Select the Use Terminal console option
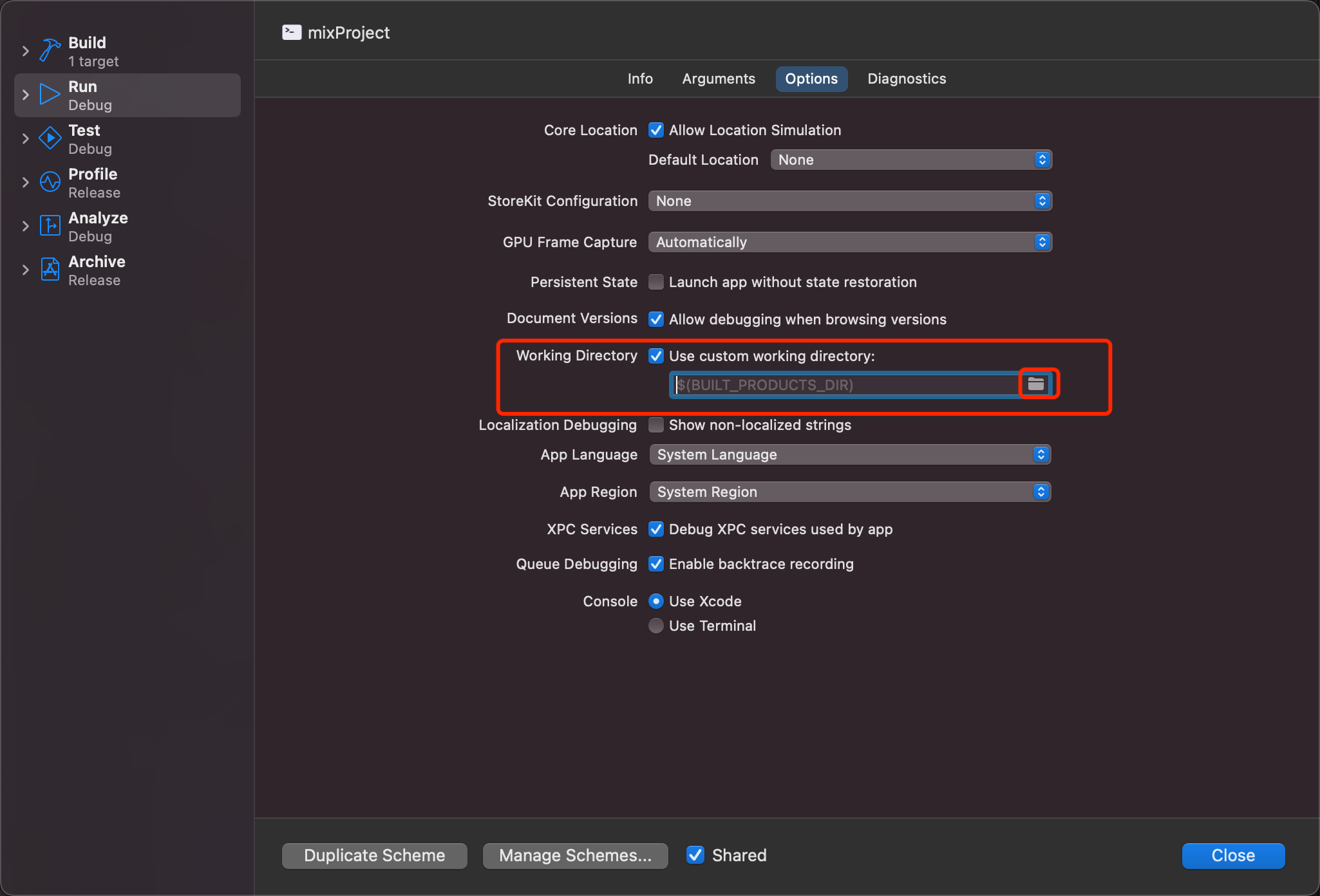Screen dimensions: 1320x896 tap(656, 626)
